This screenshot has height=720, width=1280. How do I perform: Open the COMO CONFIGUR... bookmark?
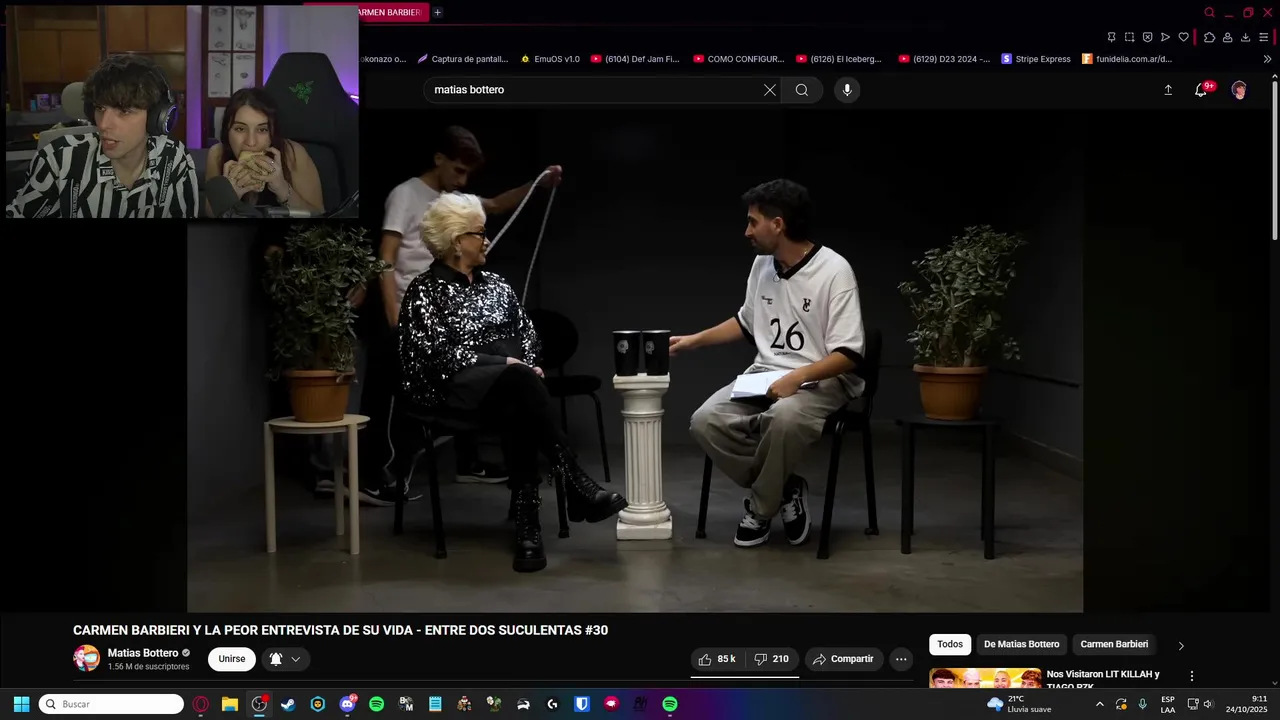tap(739, 59)
